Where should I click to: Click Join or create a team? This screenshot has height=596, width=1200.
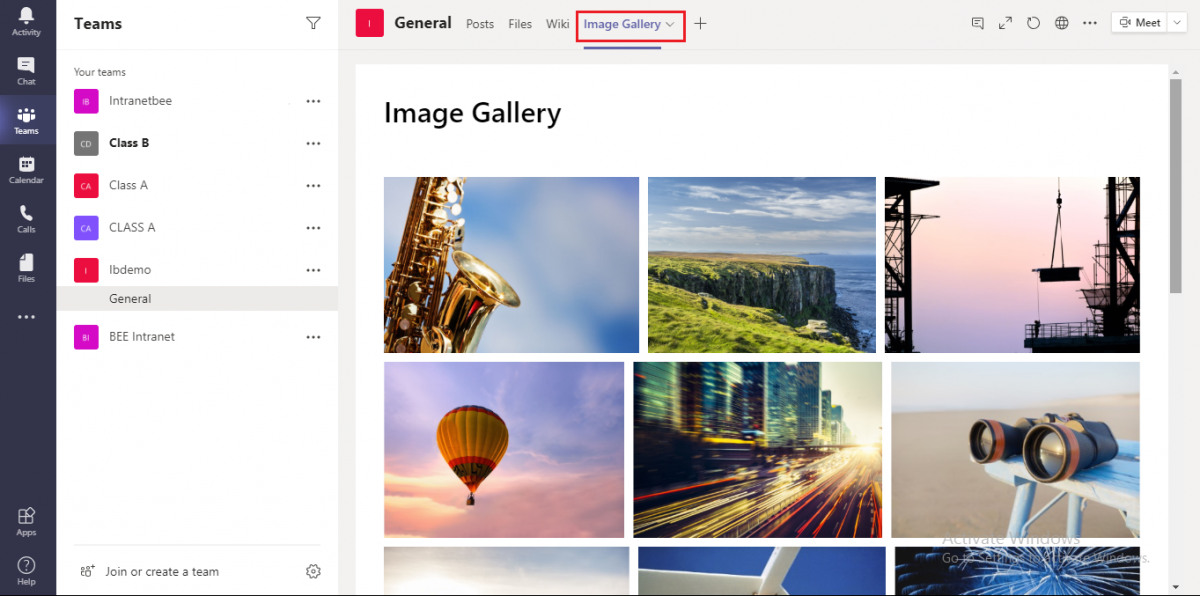(162, 572)
